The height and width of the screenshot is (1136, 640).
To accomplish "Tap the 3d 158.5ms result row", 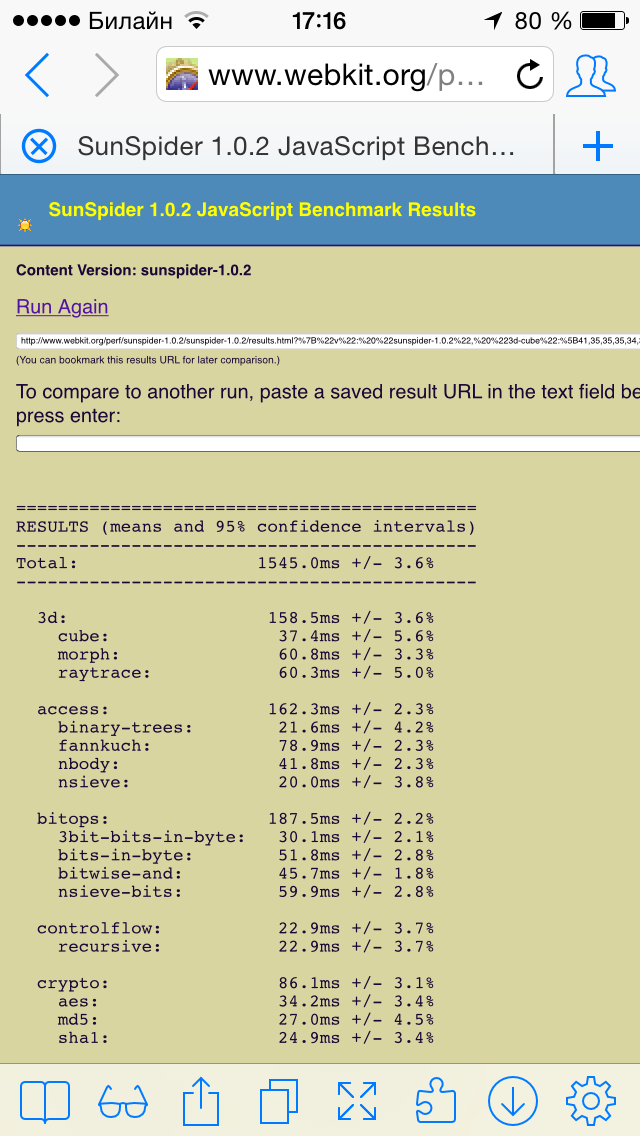I will (236, 618).
